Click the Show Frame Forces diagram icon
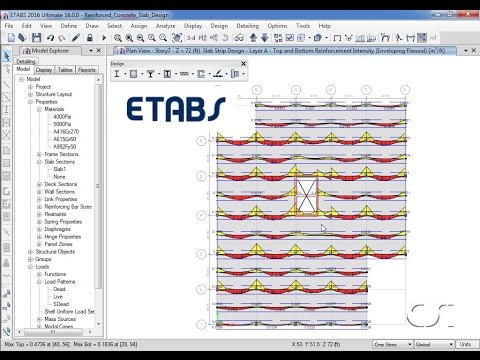Image resolution: width=480 pixels, height=360 pixels. tap(360, 38)
